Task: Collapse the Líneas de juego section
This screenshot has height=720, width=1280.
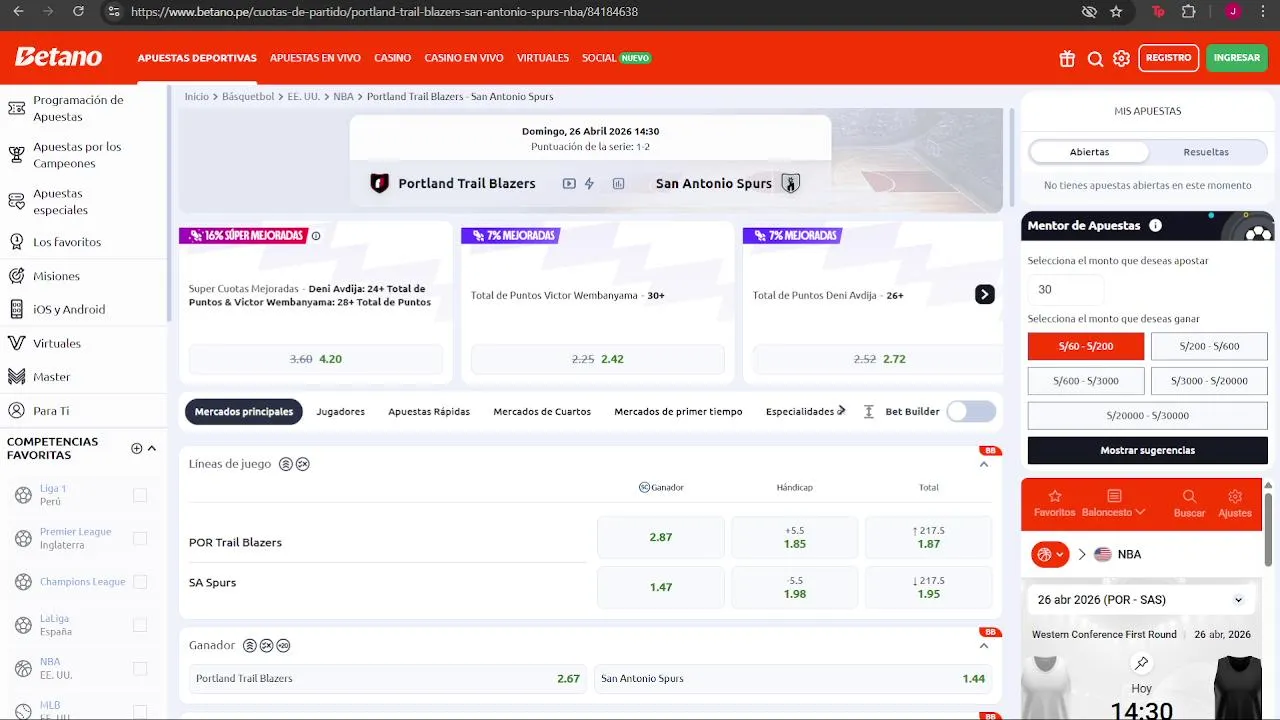Action: pyautogui.click(x=984, y=464)
